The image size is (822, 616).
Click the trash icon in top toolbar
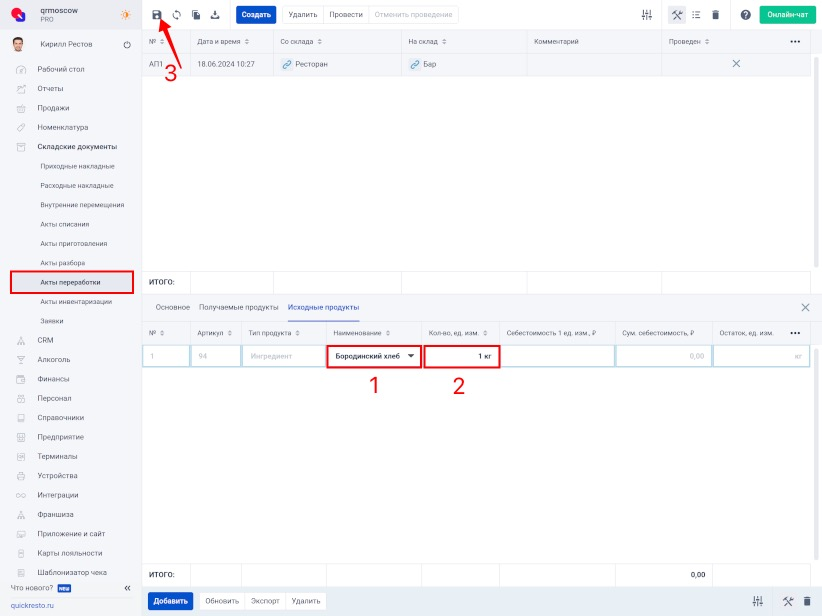point(715,15)
